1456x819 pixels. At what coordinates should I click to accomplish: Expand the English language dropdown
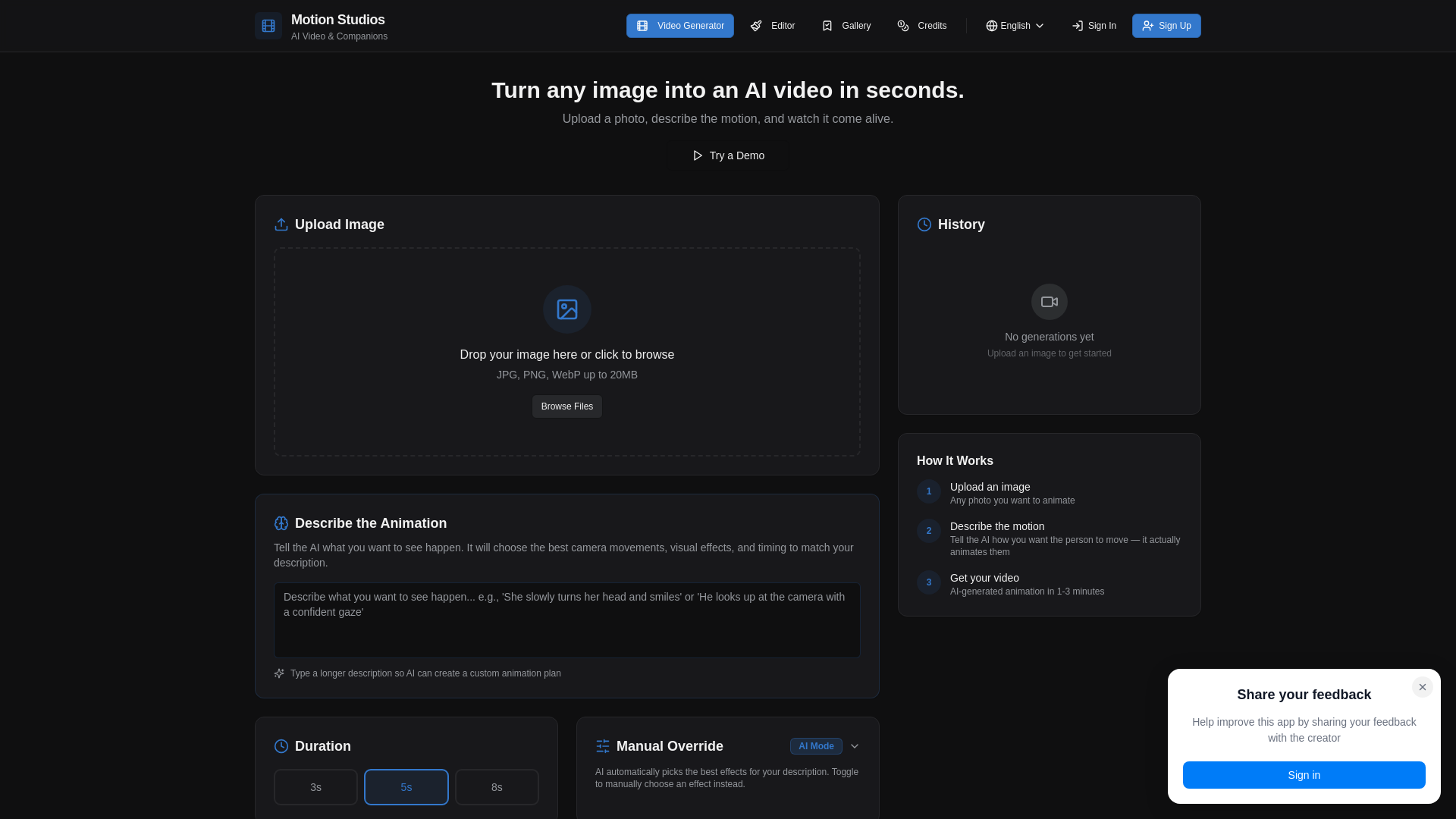click(1015, 26)
